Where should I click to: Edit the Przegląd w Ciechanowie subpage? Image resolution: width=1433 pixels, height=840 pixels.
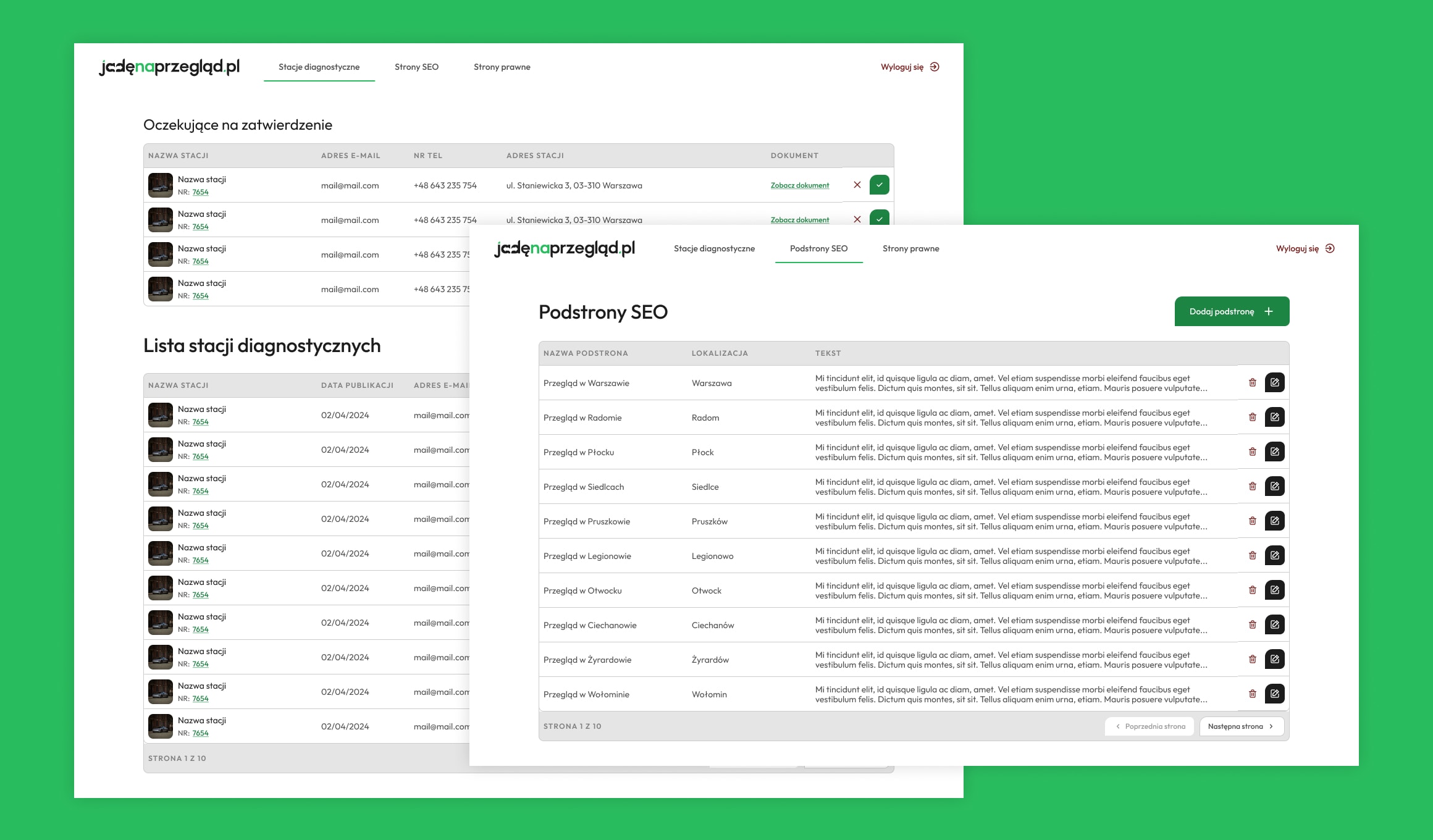1275,625
